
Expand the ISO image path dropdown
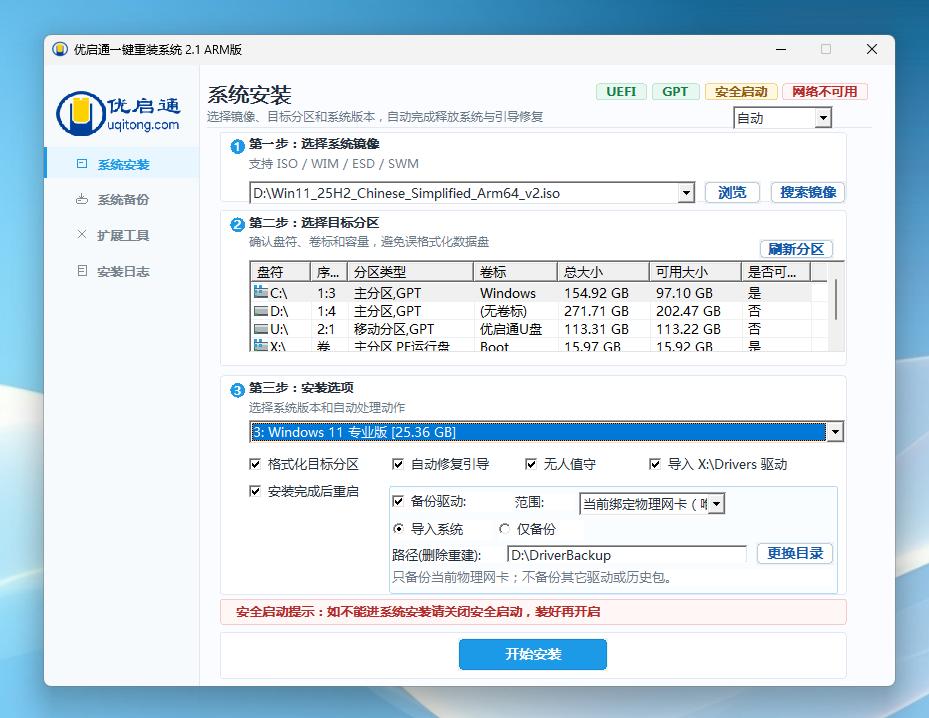click(x=686, y=193)
